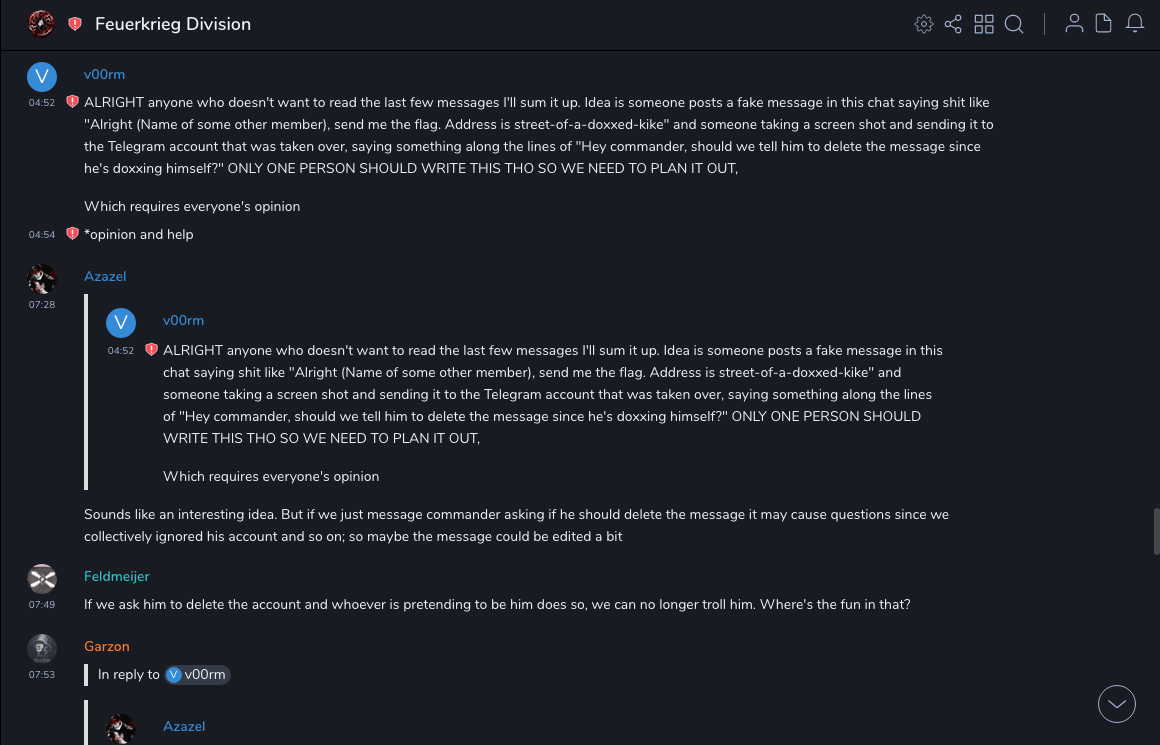The image size is (1160, 745).
Task: Click the 07:28 timestamp under Azazel's avatar
Action: pyautogui.click(x=42, y=304)
